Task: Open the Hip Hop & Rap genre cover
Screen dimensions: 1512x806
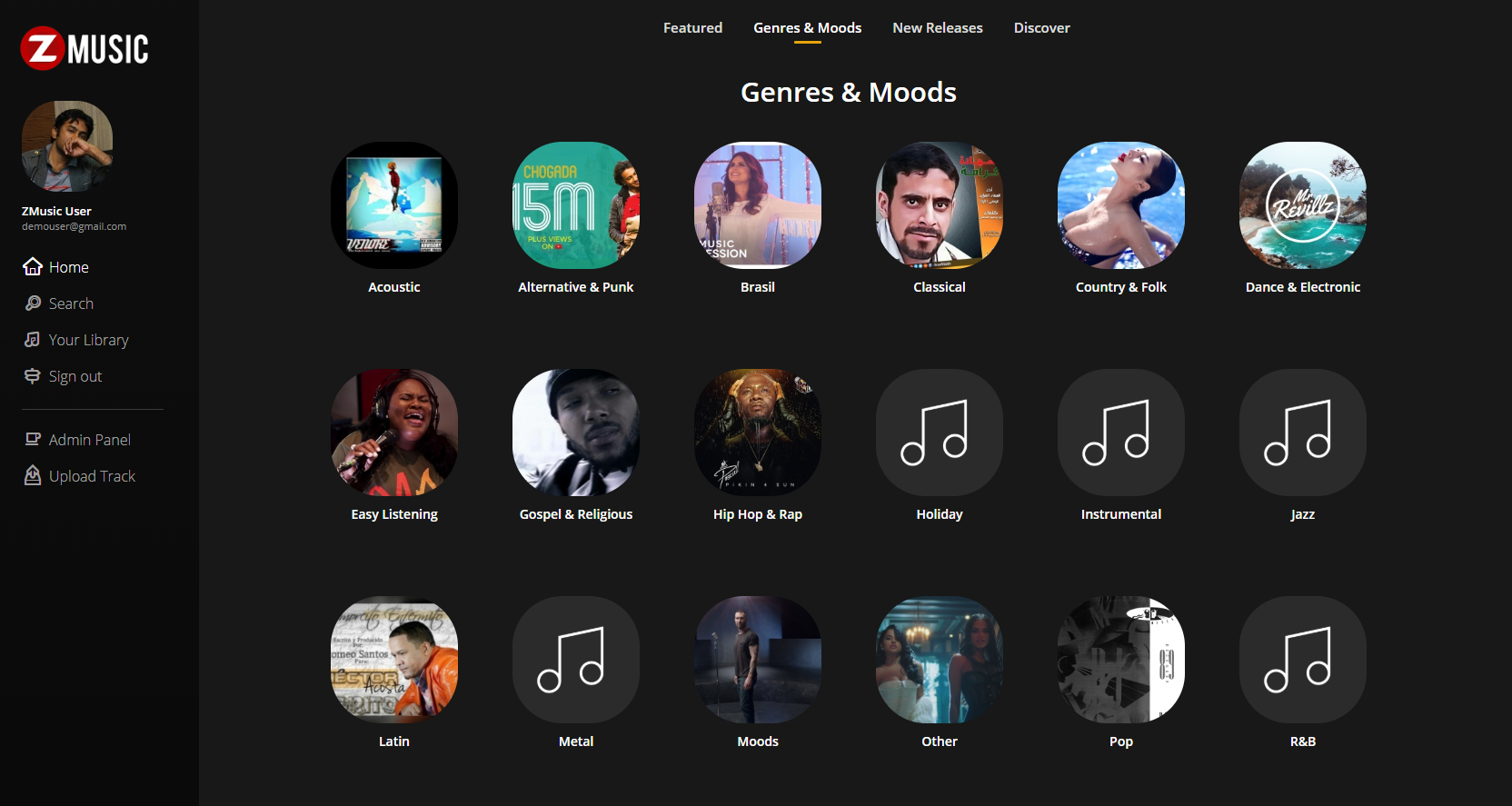Action: 758,433
